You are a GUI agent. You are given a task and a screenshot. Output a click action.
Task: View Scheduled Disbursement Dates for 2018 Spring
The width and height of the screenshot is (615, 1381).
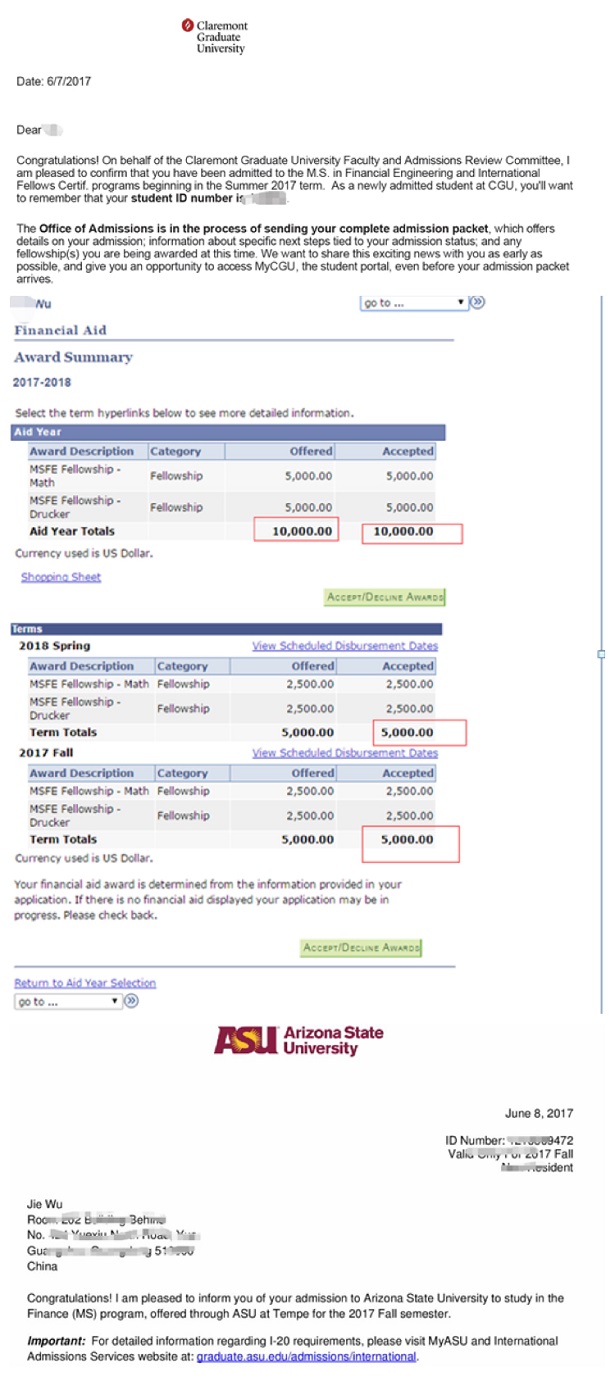point(345,646)
